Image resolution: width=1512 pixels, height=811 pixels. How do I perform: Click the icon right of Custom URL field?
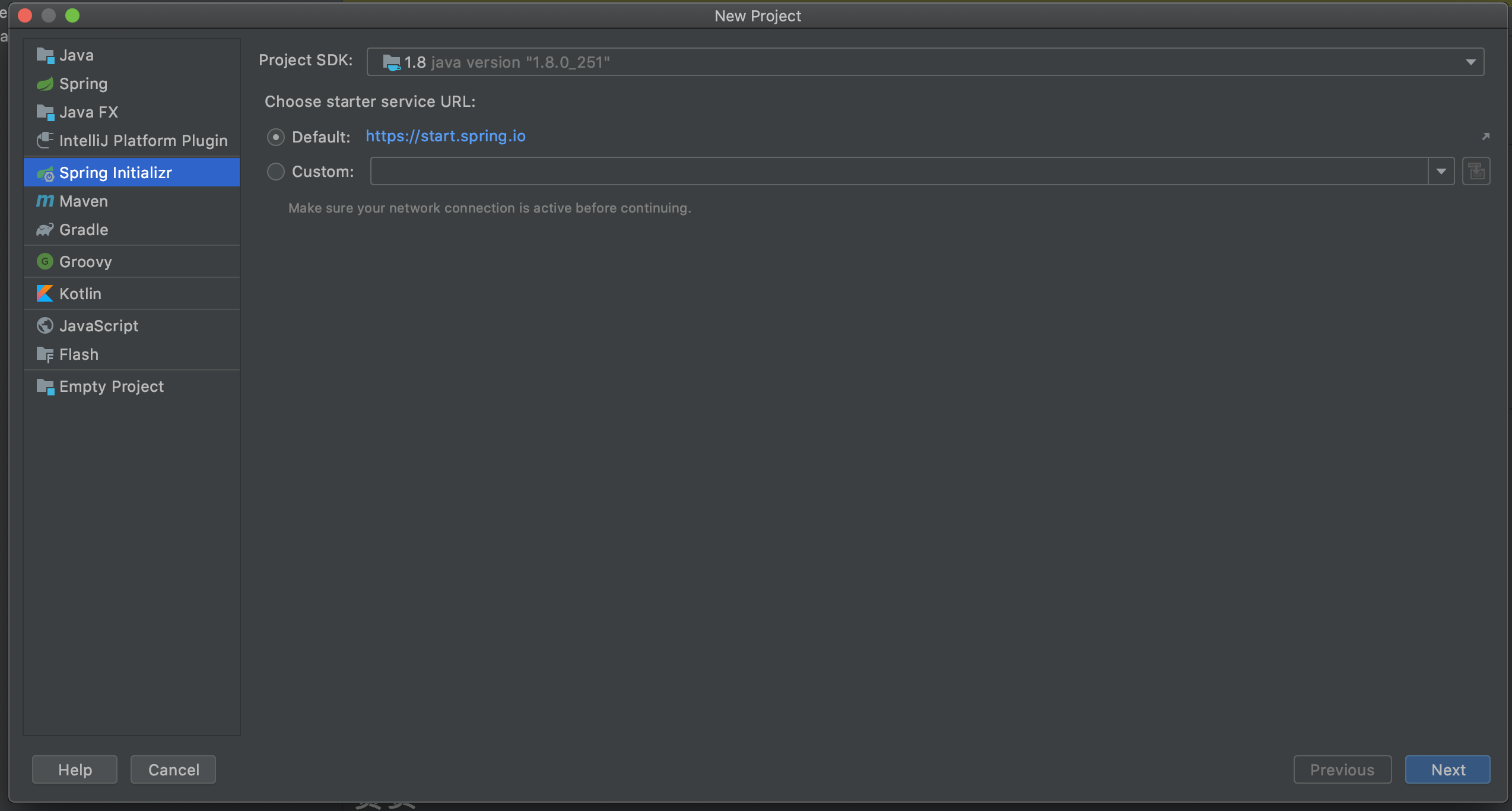coord(1476,172)
